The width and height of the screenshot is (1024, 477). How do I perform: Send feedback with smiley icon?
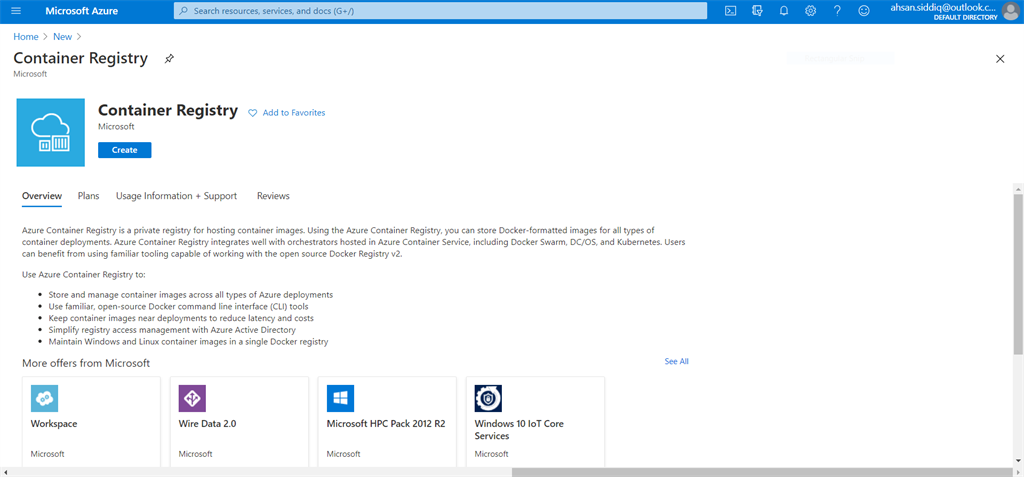click(x=864, y=11)
